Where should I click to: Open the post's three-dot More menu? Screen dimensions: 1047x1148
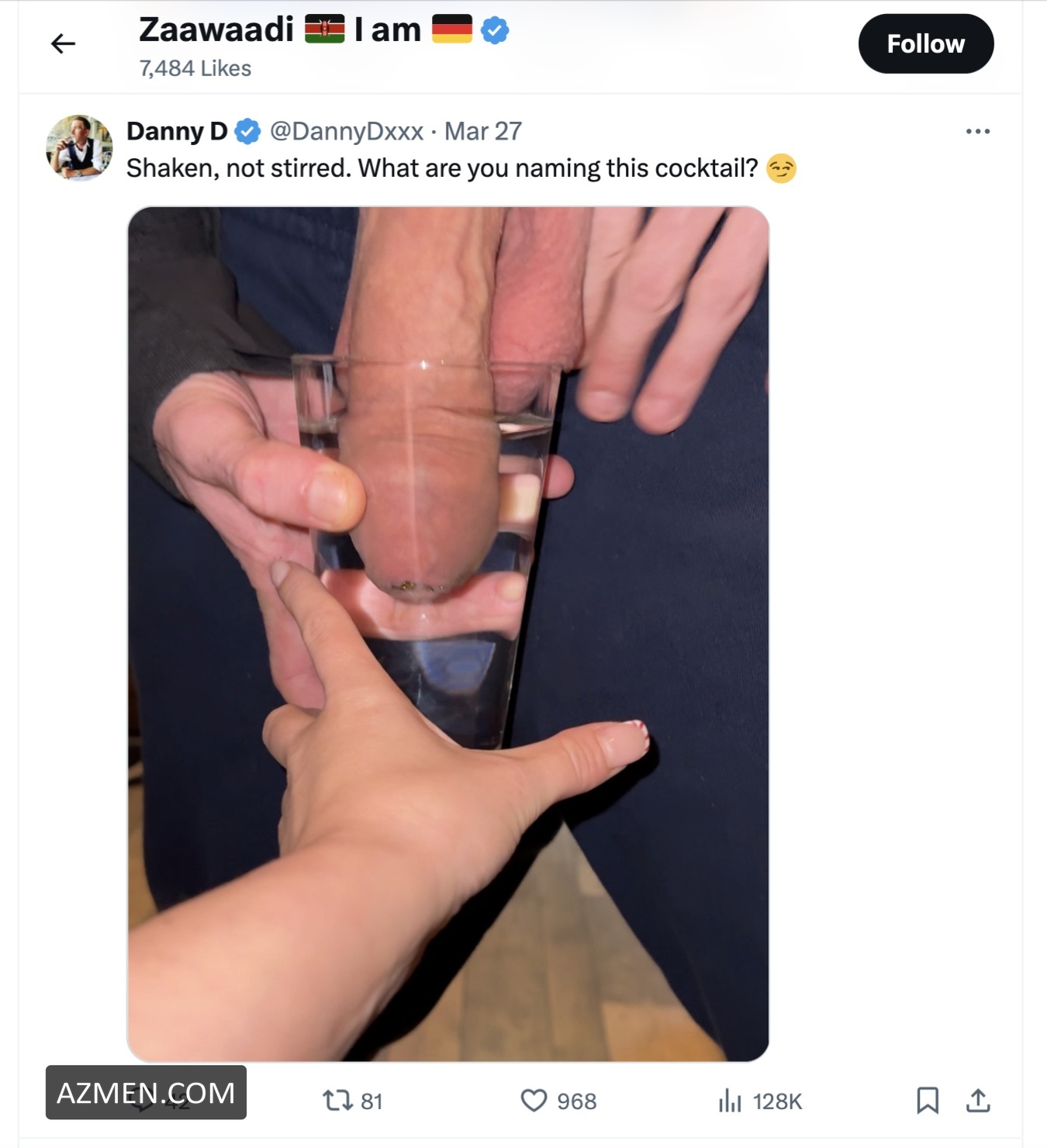tap(977, 131)
